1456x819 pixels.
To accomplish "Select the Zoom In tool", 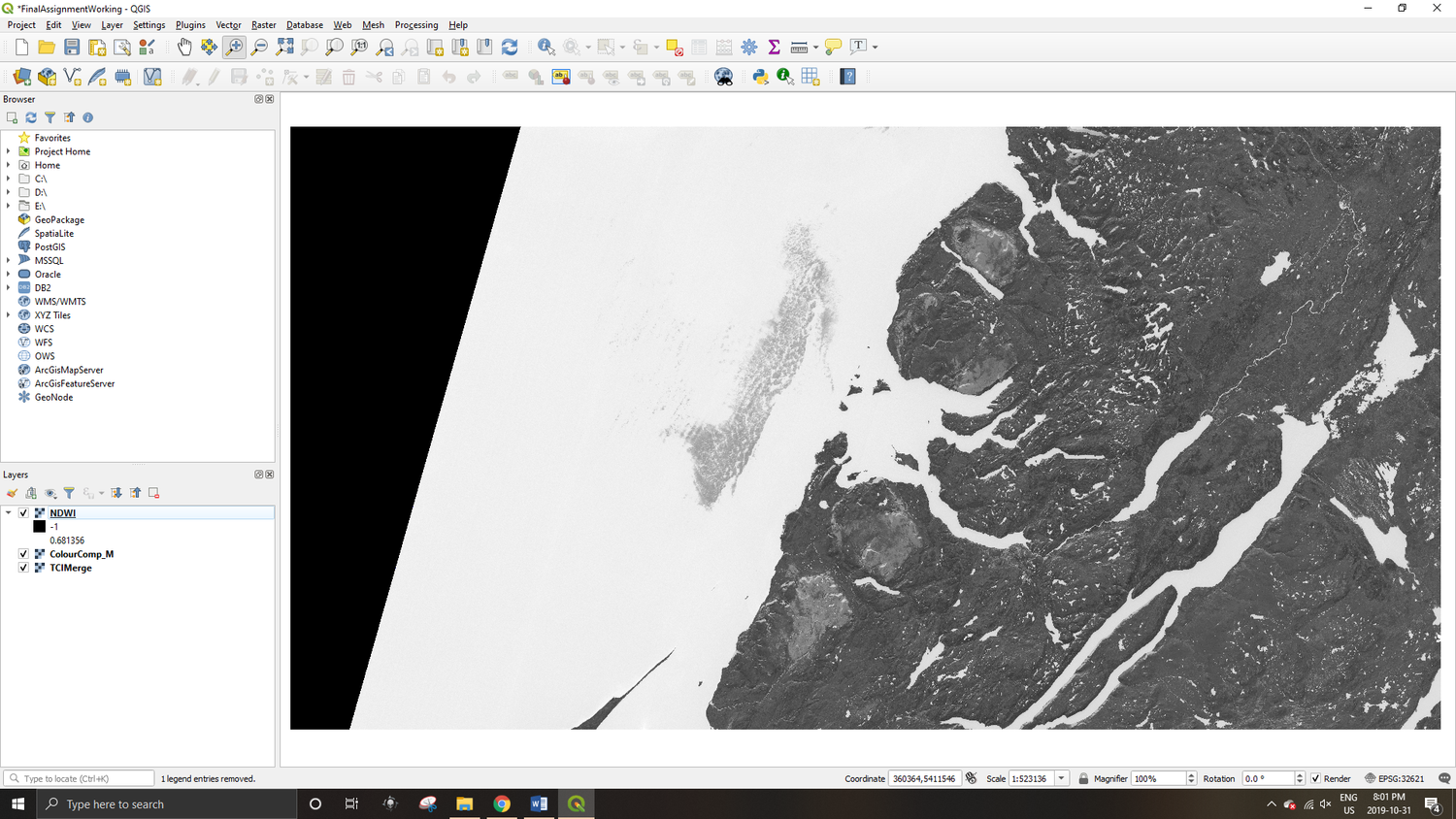I will tap(233, 46).
